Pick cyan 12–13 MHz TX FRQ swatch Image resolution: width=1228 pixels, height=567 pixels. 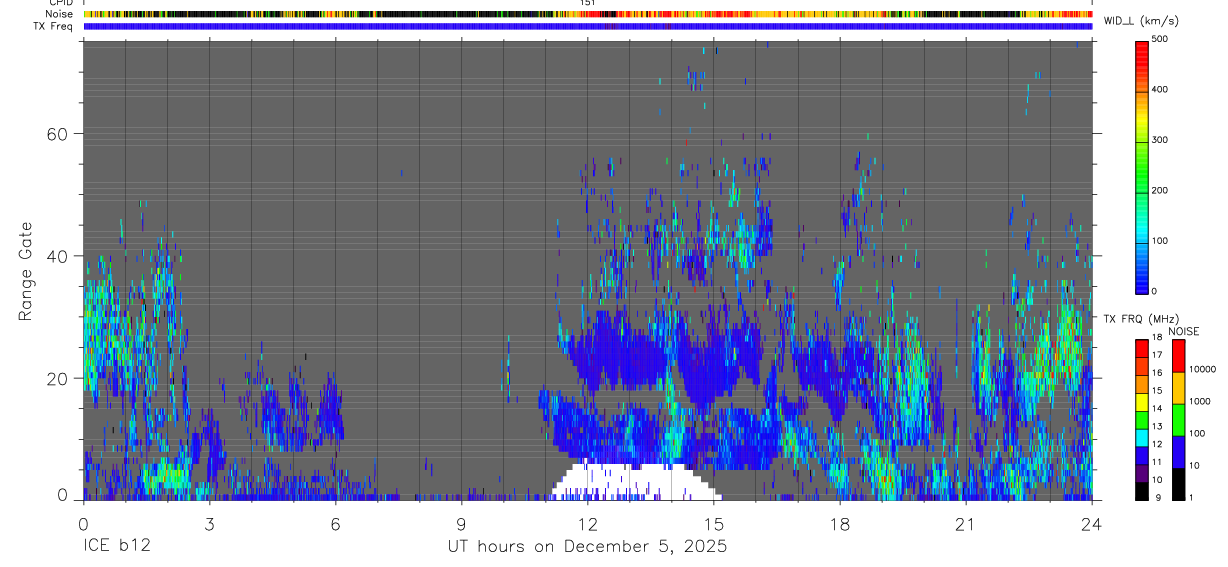coord(1142,436)
